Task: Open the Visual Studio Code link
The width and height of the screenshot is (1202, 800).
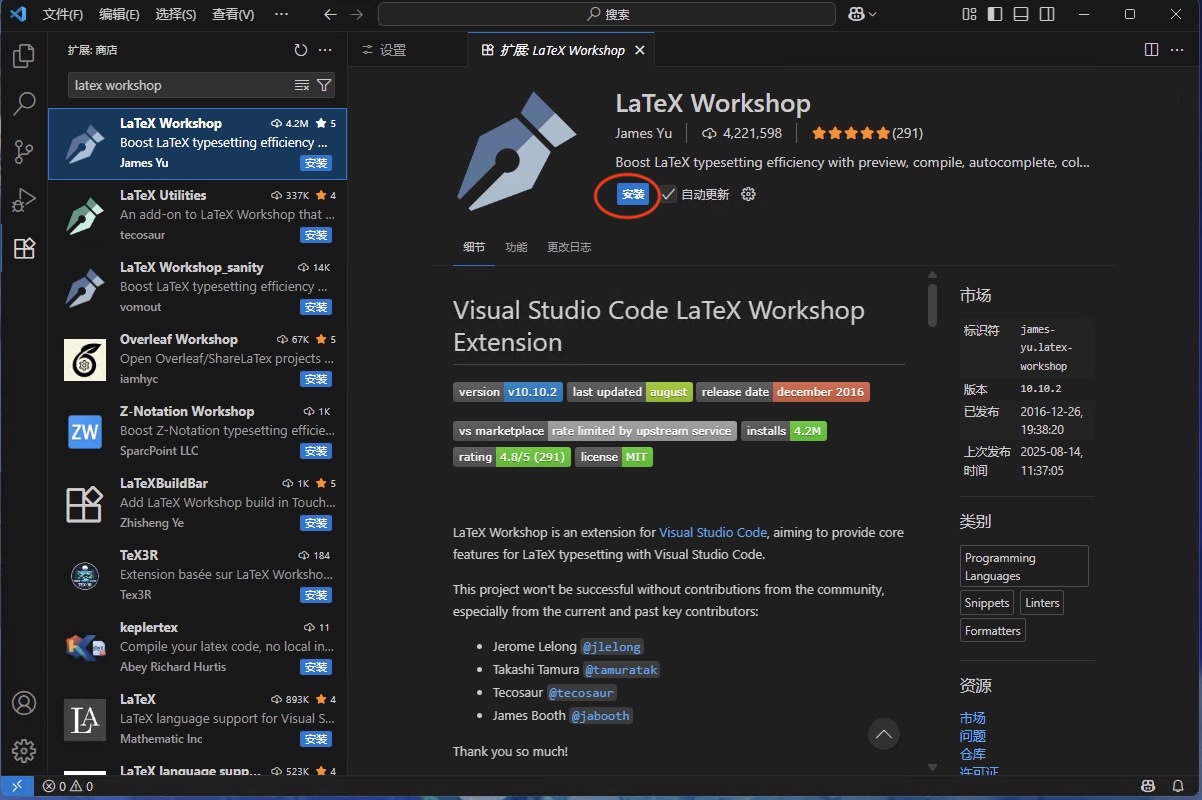Action: coord(713,532)
